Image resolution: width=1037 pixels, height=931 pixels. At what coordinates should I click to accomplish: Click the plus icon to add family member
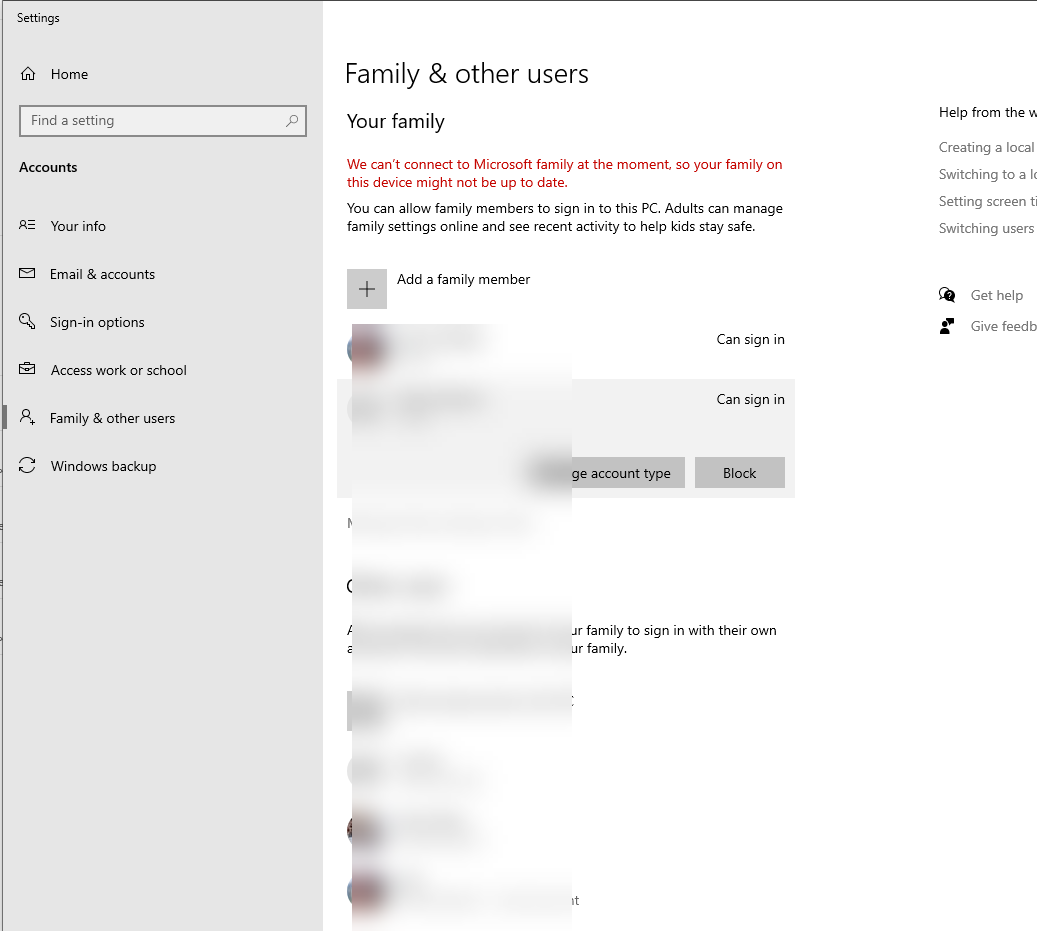pos(367,289)
